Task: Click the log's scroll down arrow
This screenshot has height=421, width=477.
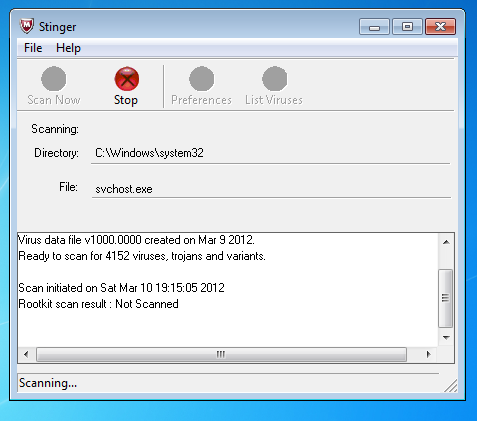Action: 446,338
